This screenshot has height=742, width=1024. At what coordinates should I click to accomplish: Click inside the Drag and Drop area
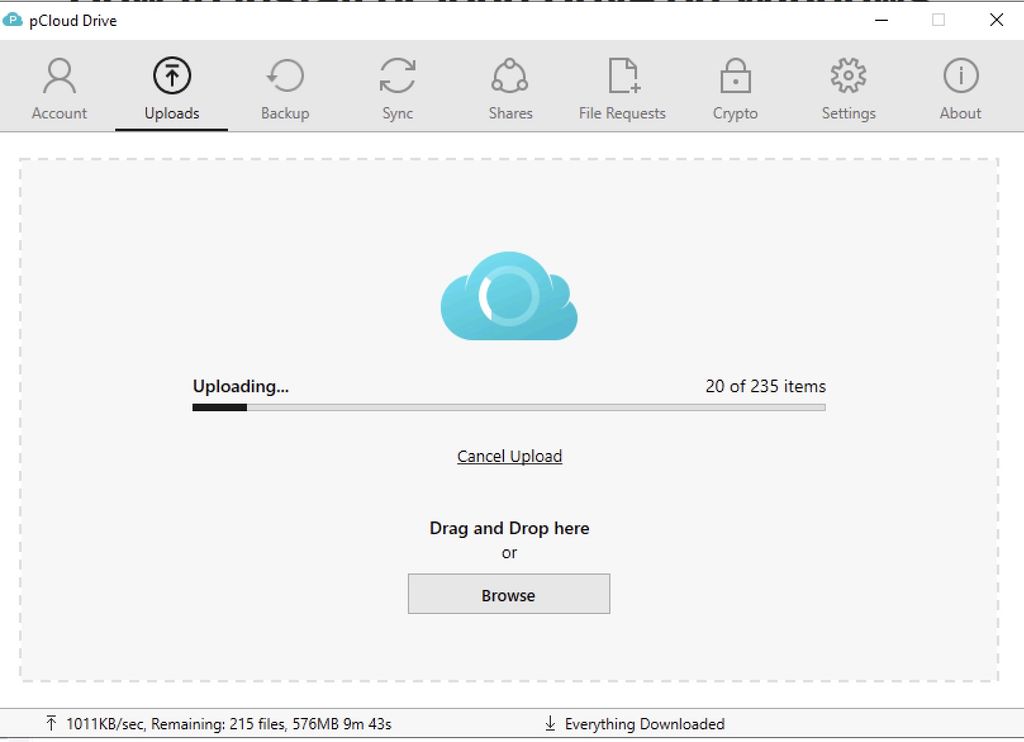[509, 528]
